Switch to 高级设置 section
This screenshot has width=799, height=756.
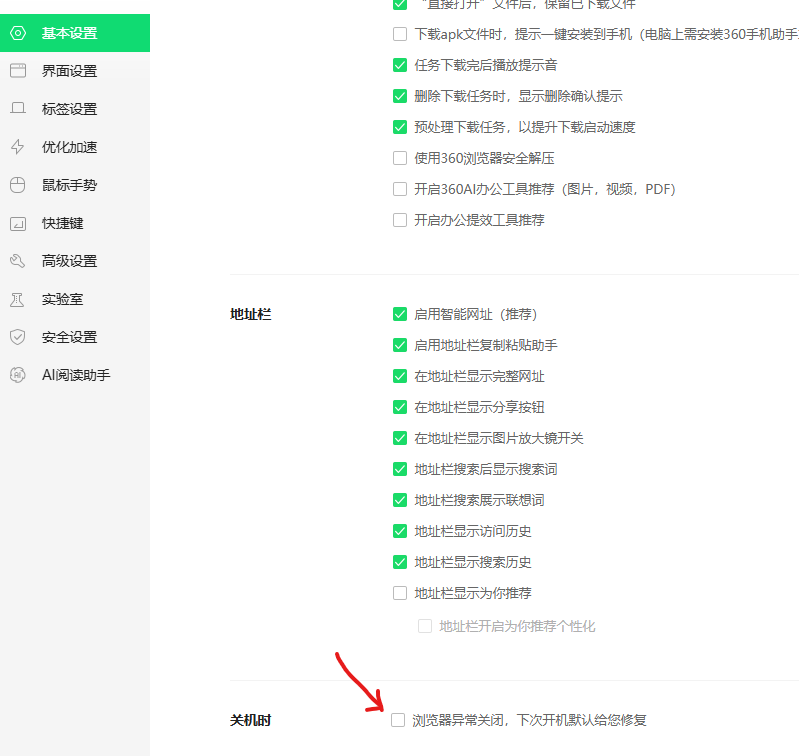[x=69, y=261]
